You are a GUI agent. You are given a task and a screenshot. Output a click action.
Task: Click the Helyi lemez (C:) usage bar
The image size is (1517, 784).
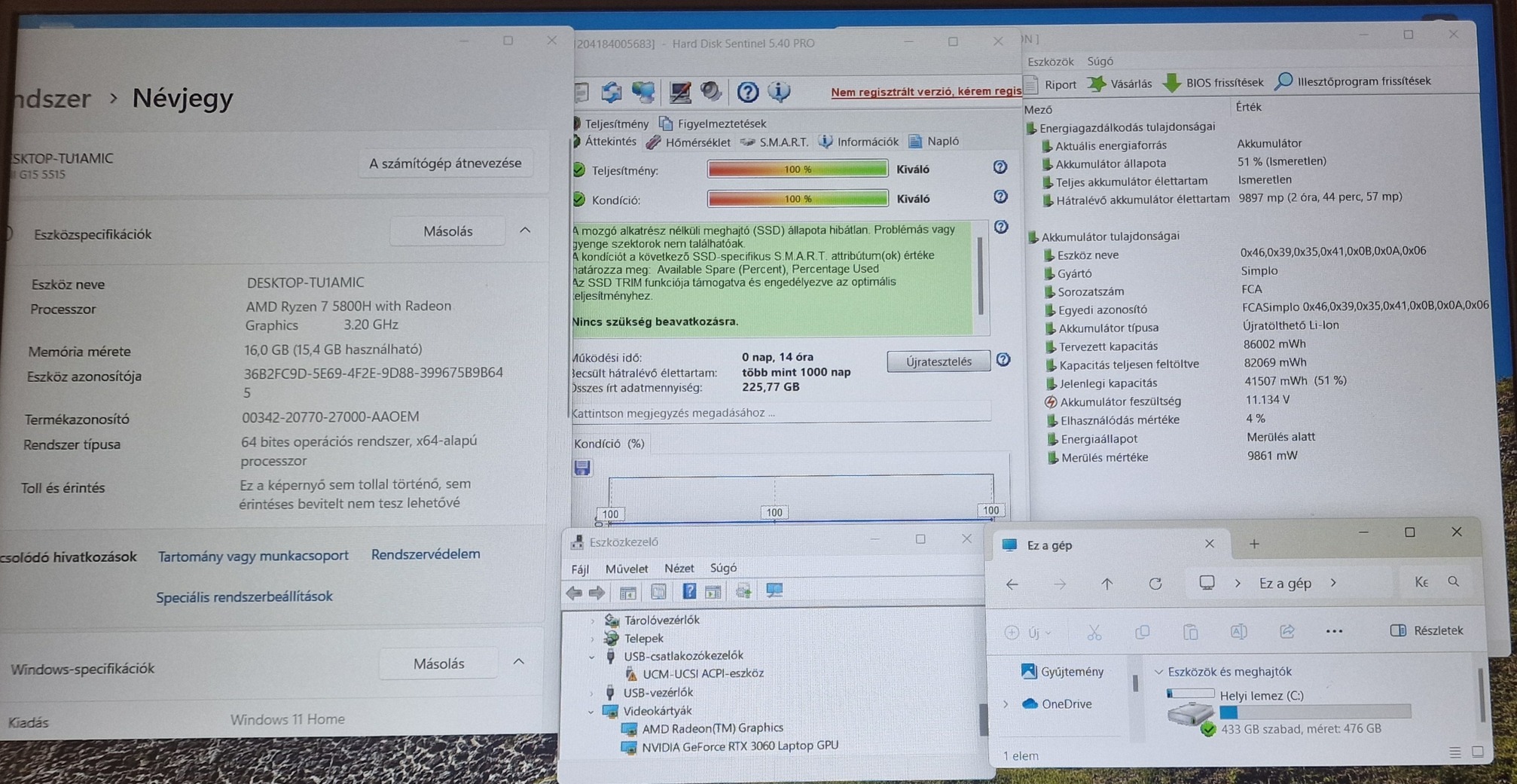click(x=1315, y=712)
